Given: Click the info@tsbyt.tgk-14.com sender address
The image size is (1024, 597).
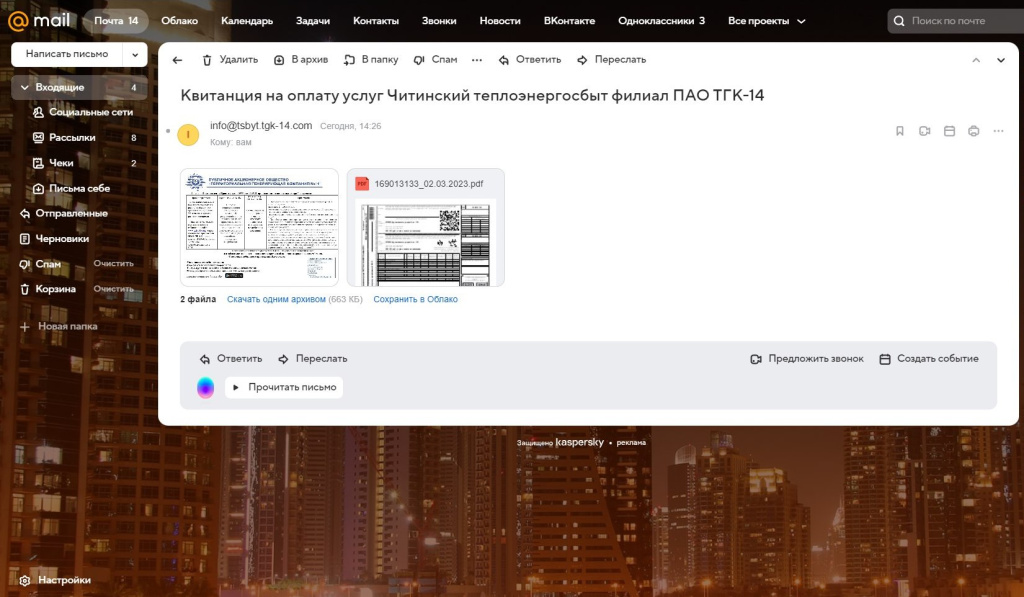Looking at the screenshot, I should [x=261, y=125].
